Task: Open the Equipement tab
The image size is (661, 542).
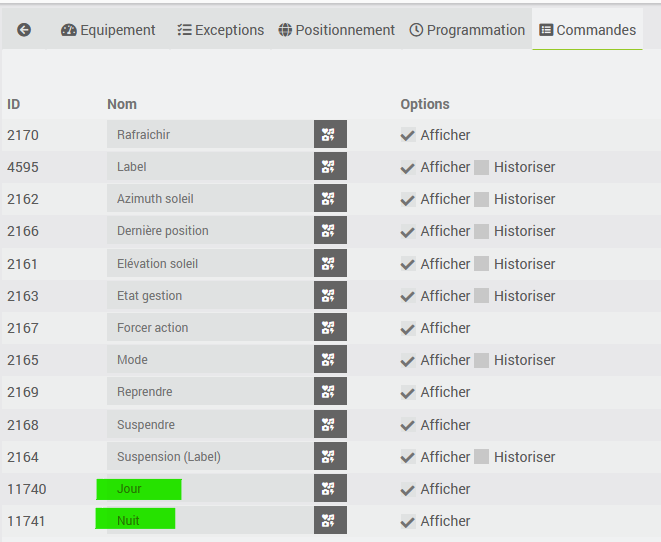Action: (108, 30)
